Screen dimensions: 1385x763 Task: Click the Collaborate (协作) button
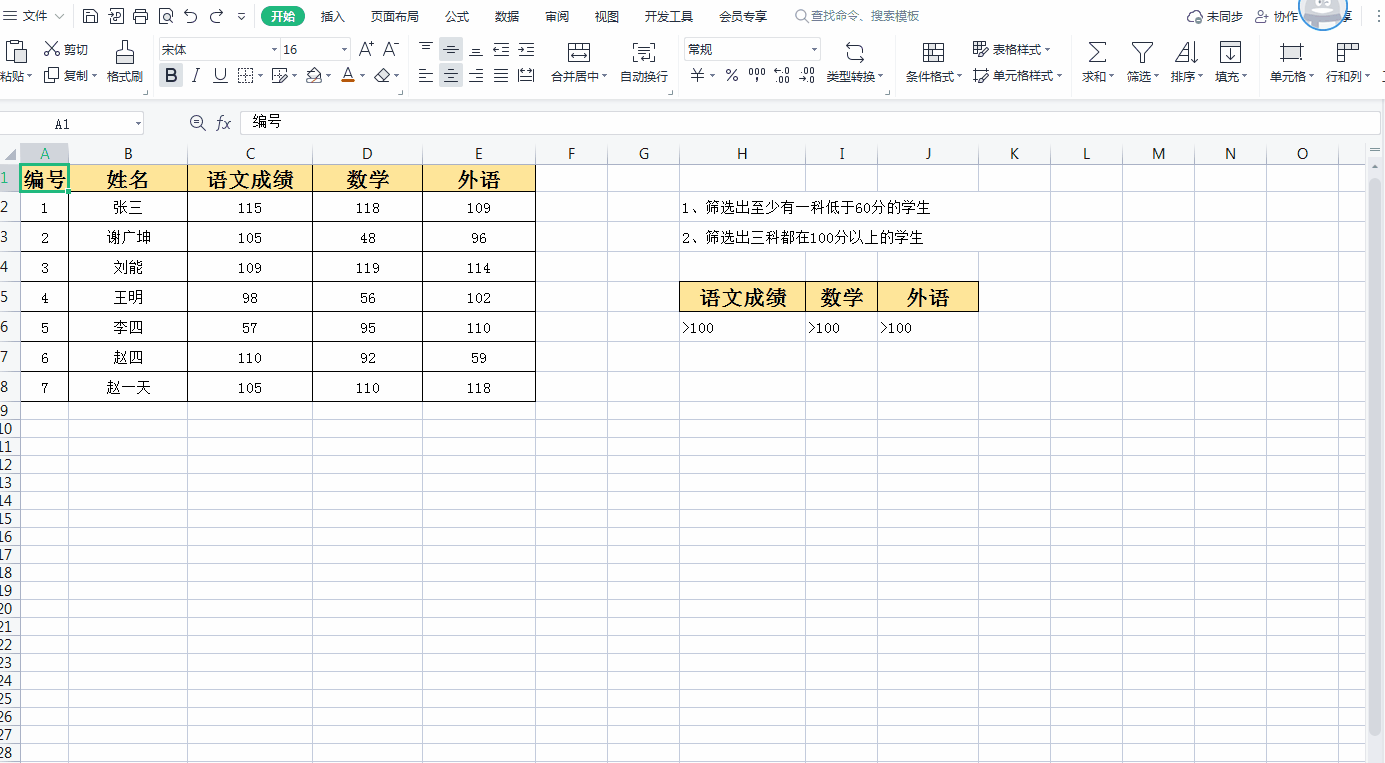(x=1276, y=16)
